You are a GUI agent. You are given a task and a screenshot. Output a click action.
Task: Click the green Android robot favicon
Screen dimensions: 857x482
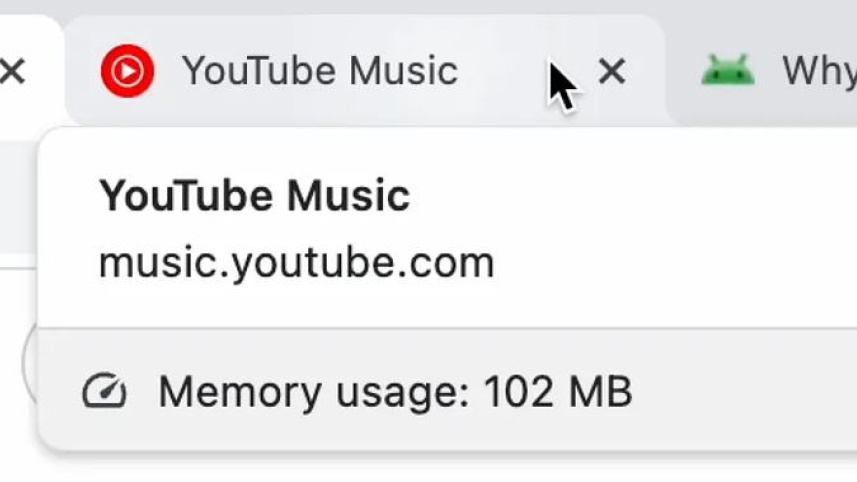727,71
